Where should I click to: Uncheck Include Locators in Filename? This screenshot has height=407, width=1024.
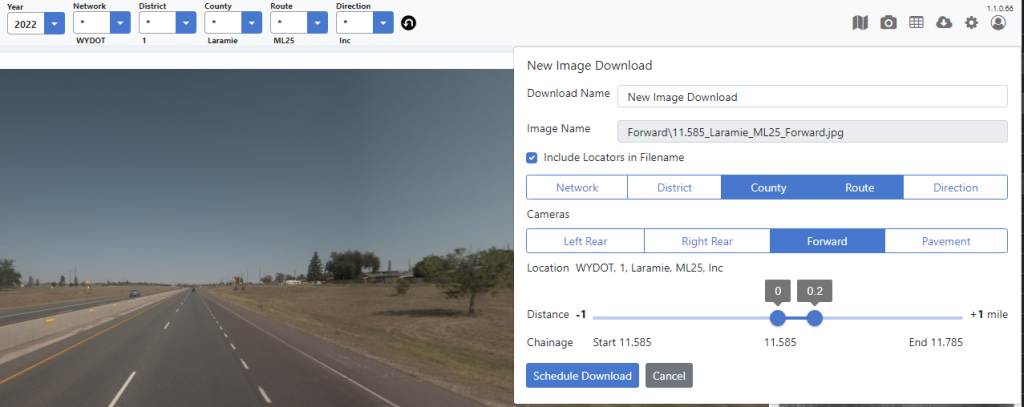[532, 157]
